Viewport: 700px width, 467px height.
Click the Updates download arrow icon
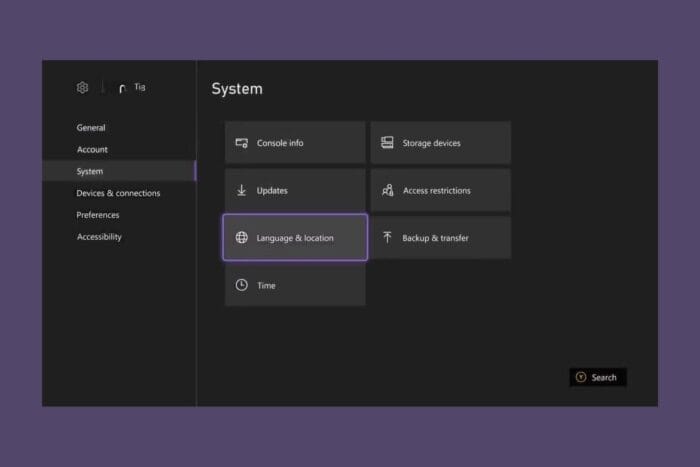tap(242, 190)
